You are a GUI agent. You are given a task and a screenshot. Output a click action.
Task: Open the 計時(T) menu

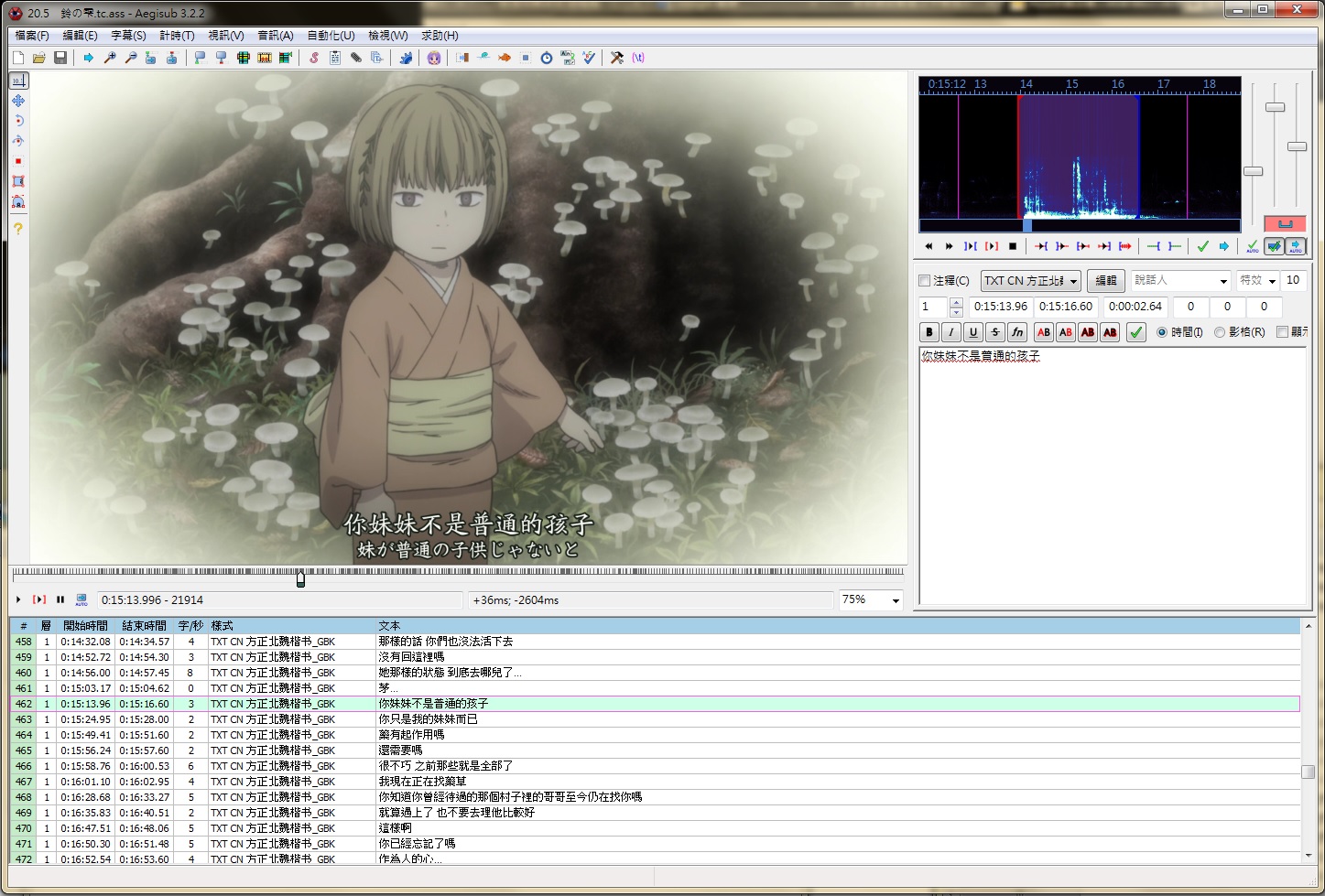click(x=177, y=36)
